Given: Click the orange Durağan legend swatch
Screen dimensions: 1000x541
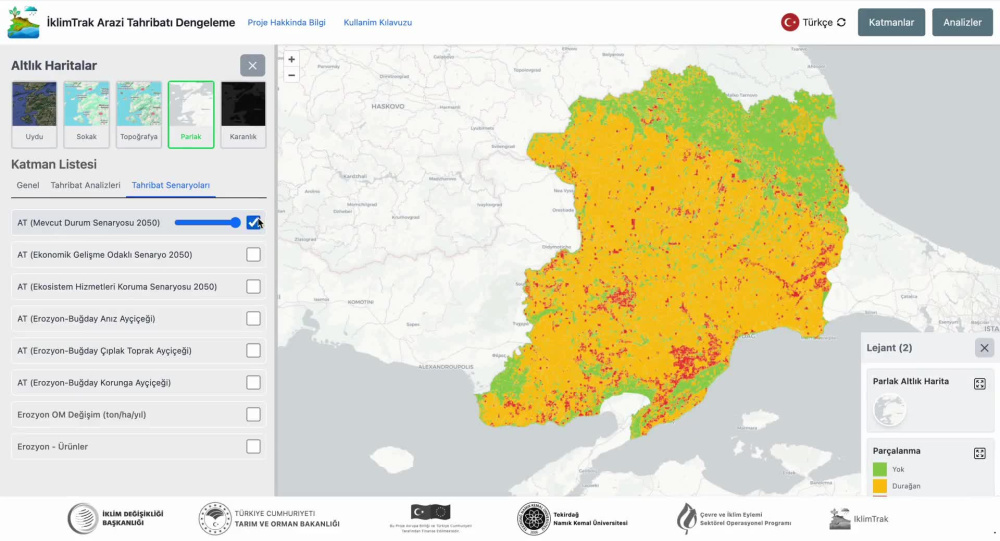Looking at the screenshot, I should pyautogui.click(x=879, y=485).
